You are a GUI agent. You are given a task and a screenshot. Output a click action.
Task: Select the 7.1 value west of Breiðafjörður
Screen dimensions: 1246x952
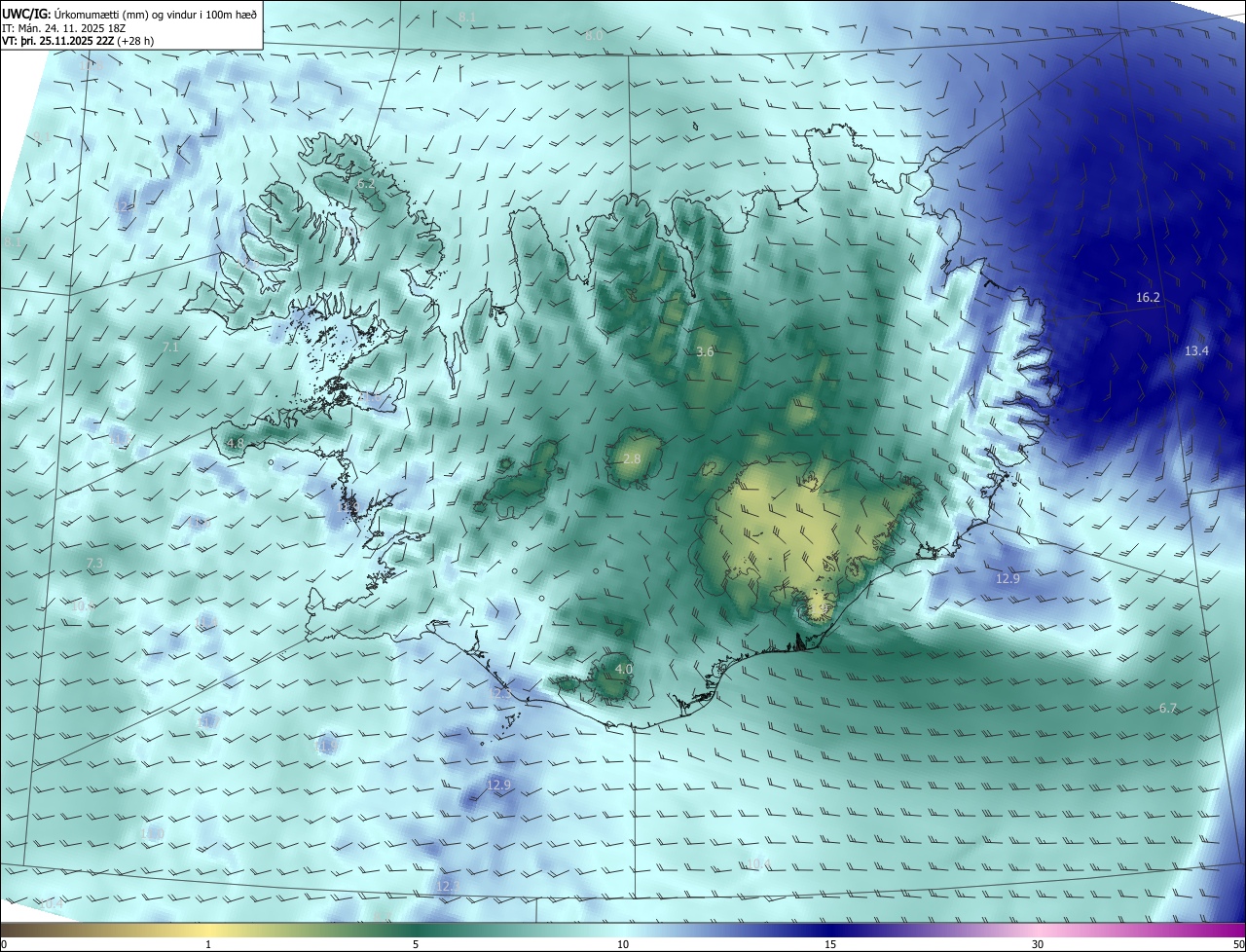pyautogui.click(x=171, y=347)
